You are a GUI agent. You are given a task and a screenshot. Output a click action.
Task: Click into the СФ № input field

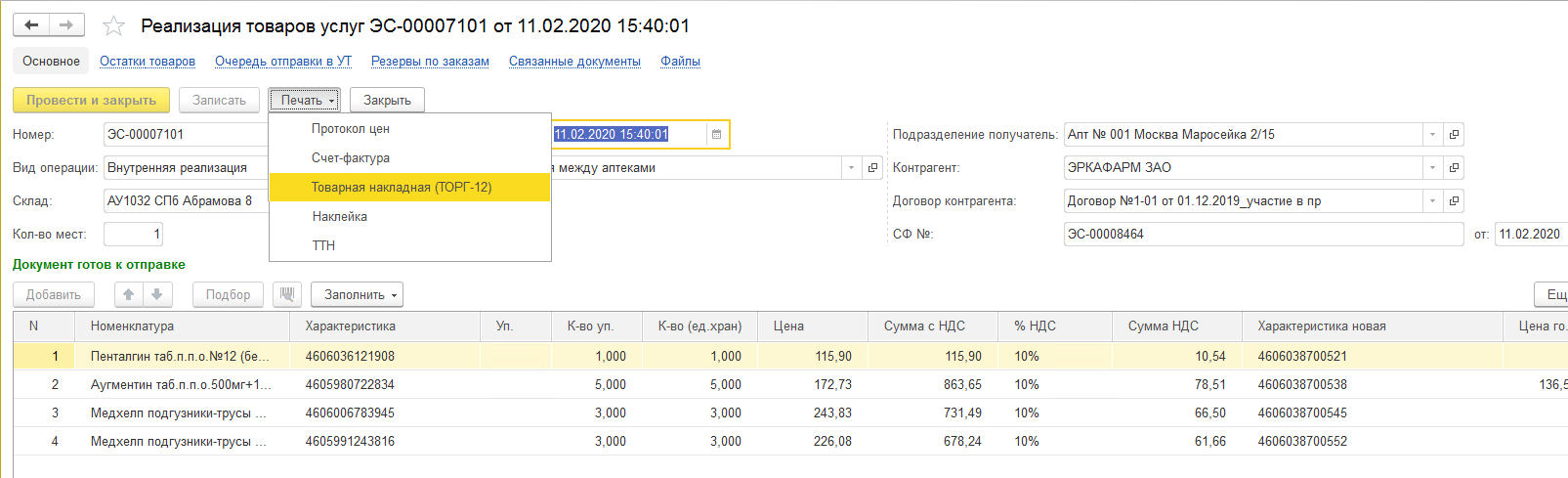click(1262, 235)
